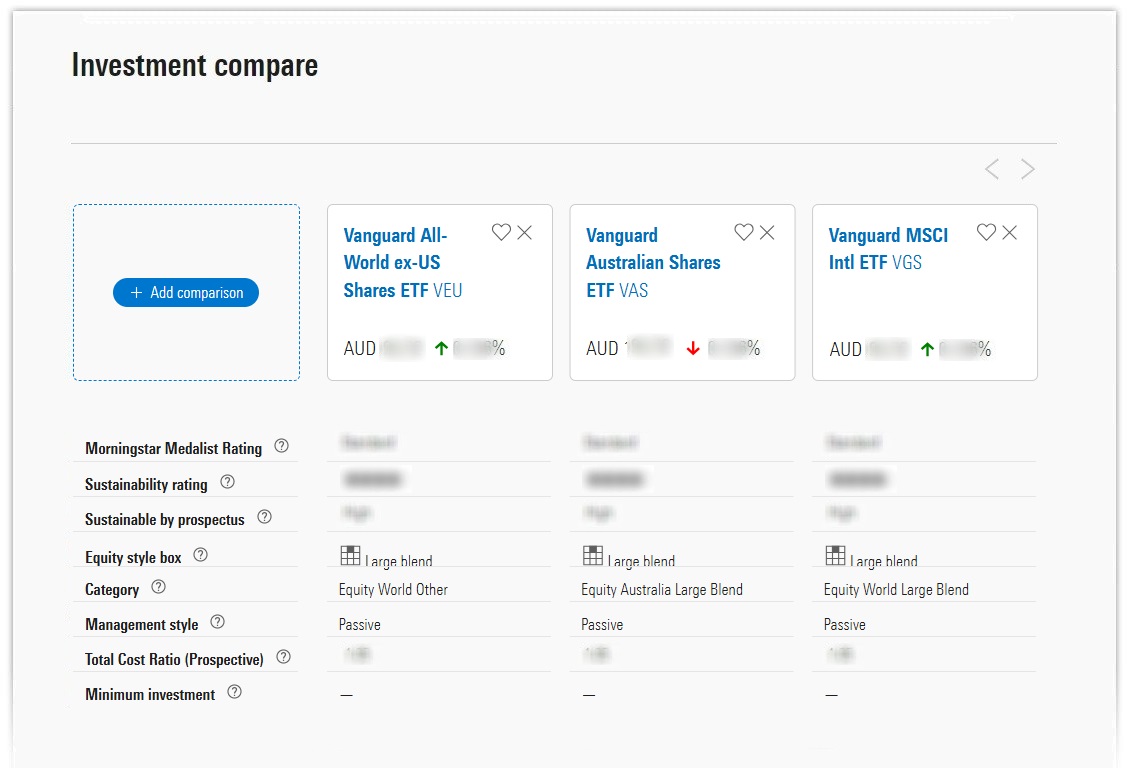Go to previous comparison cards with left chevron
The height and width of the screenshot is (768, 1130).
pyautogui.click(x=992, y=169)
